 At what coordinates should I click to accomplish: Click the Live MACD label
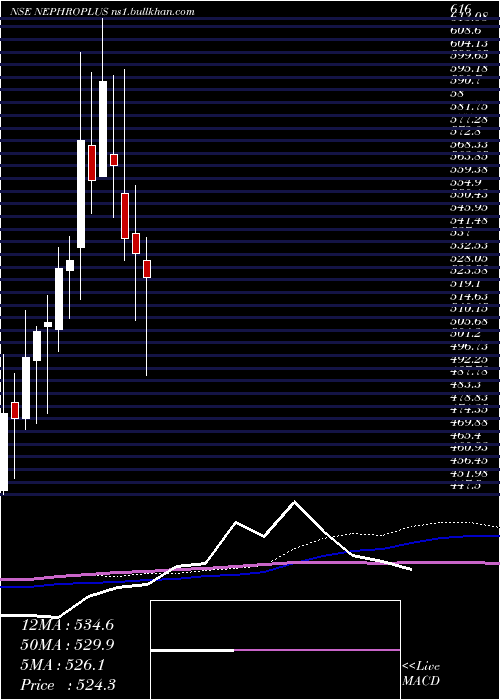421,674
